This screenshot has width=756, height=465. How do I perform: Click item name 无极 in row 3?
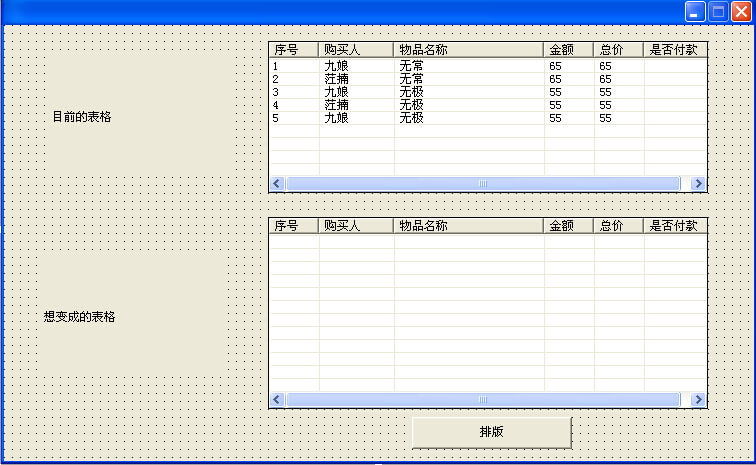411,92
